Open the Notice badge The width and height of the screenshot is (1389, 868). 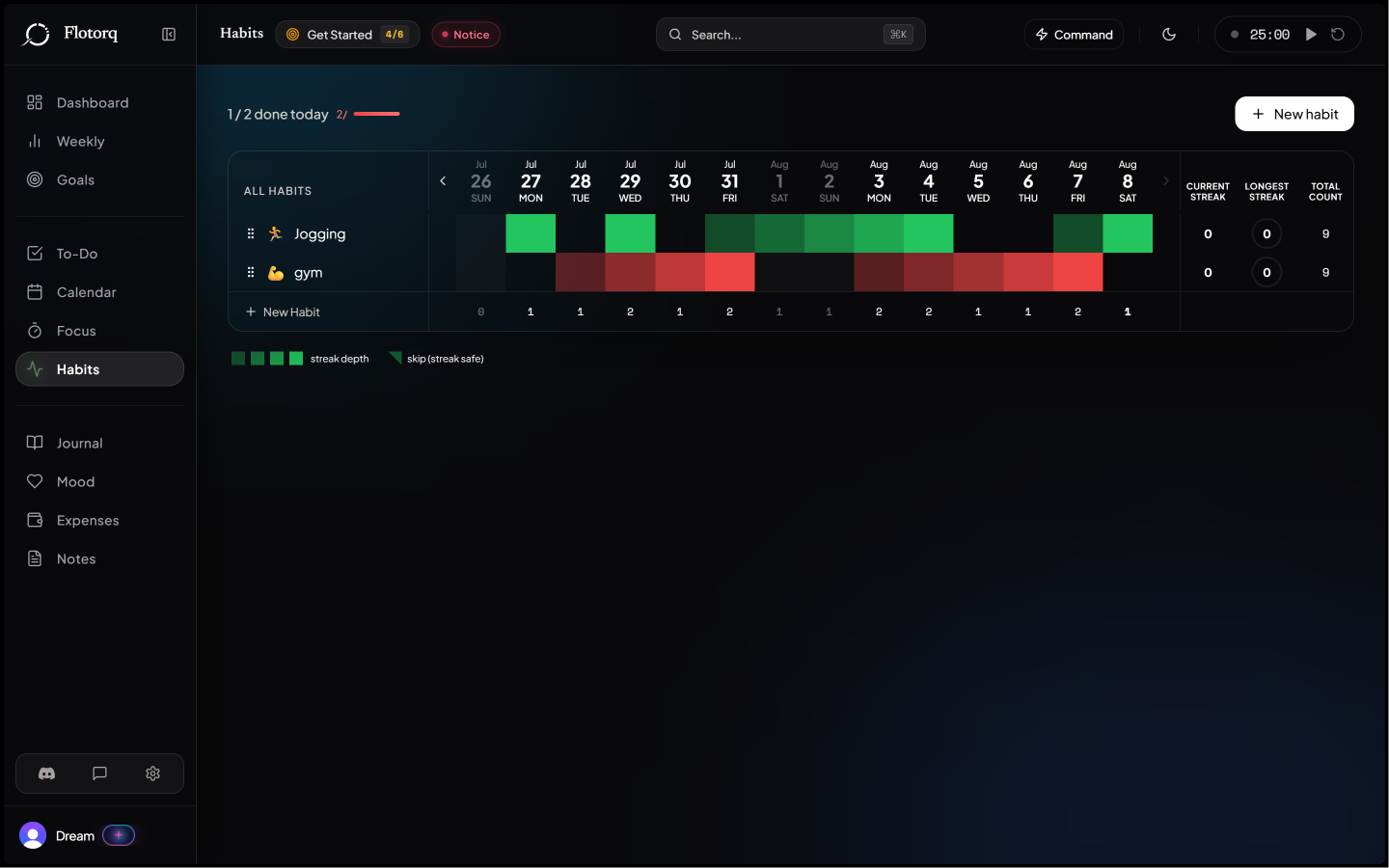tap(466, 35)
